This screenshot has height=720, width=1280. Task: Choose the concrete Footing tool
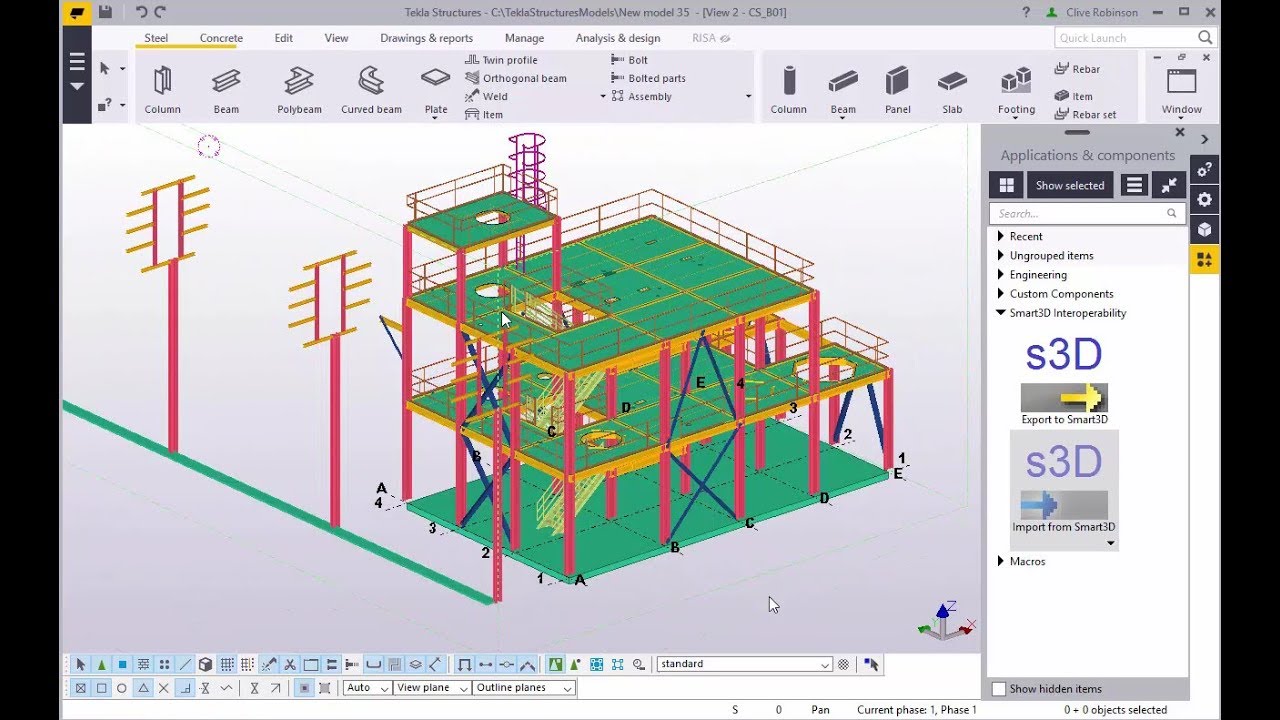[x=1016, y=90]
